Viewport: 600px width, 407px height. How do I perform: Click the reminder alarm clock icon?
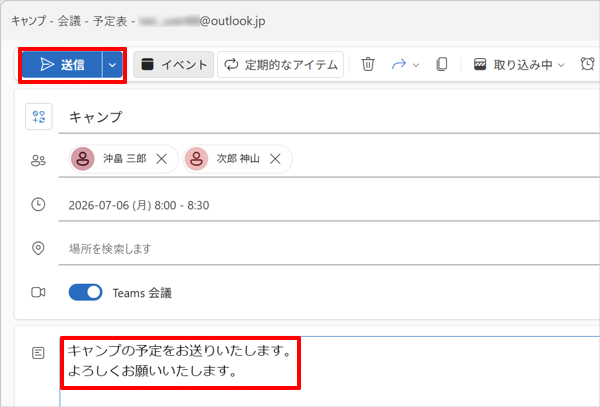(587, 64)
